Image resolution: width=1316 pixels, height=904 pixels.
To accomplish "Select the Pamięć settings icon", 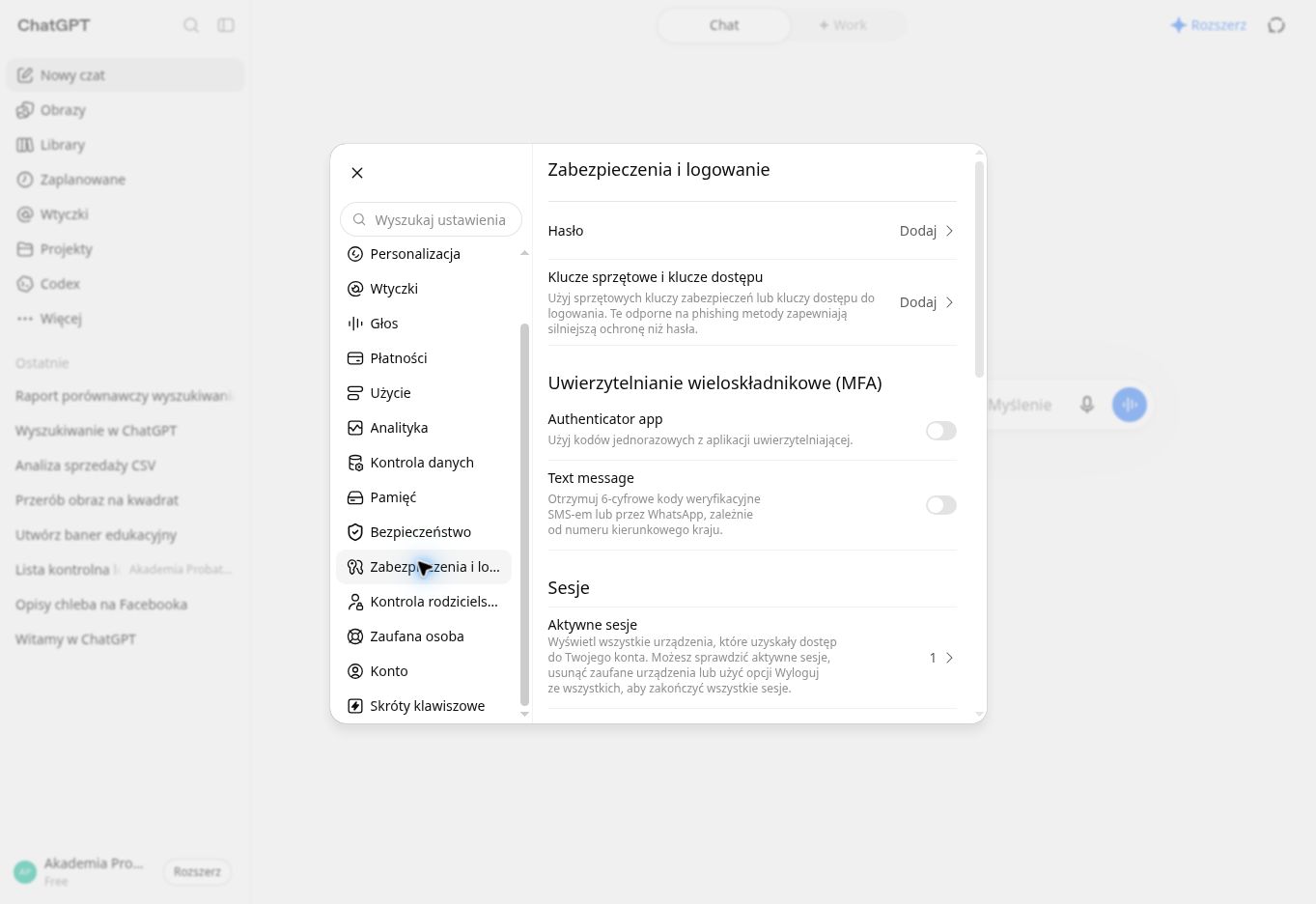I will coord(355,497).
